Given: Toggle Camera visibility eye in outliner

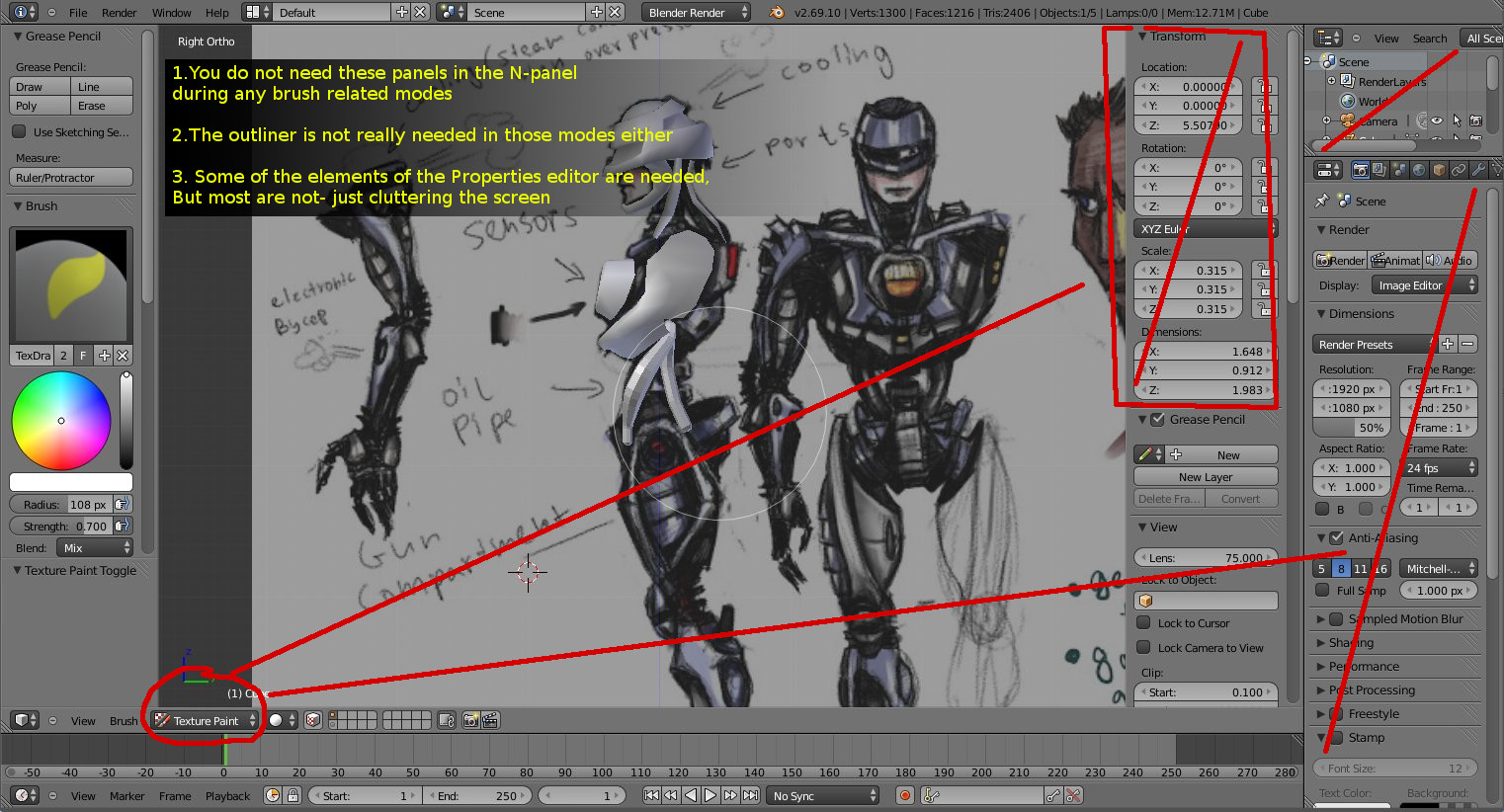Looking at the screenshot, I should (1437, 121).
